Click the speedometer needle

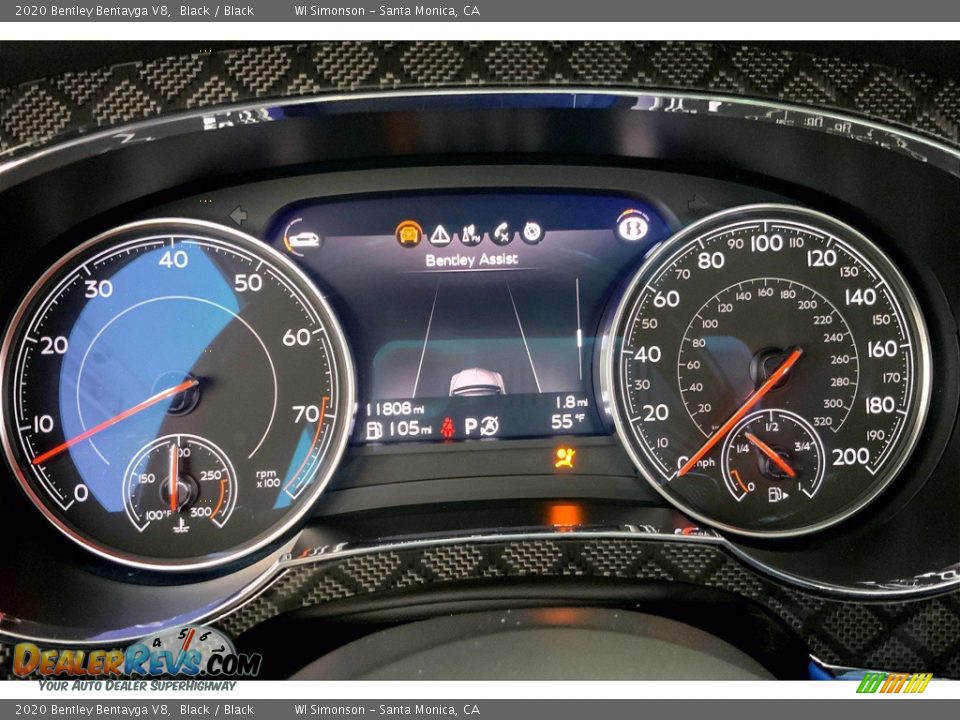click(x=740, y=411)
